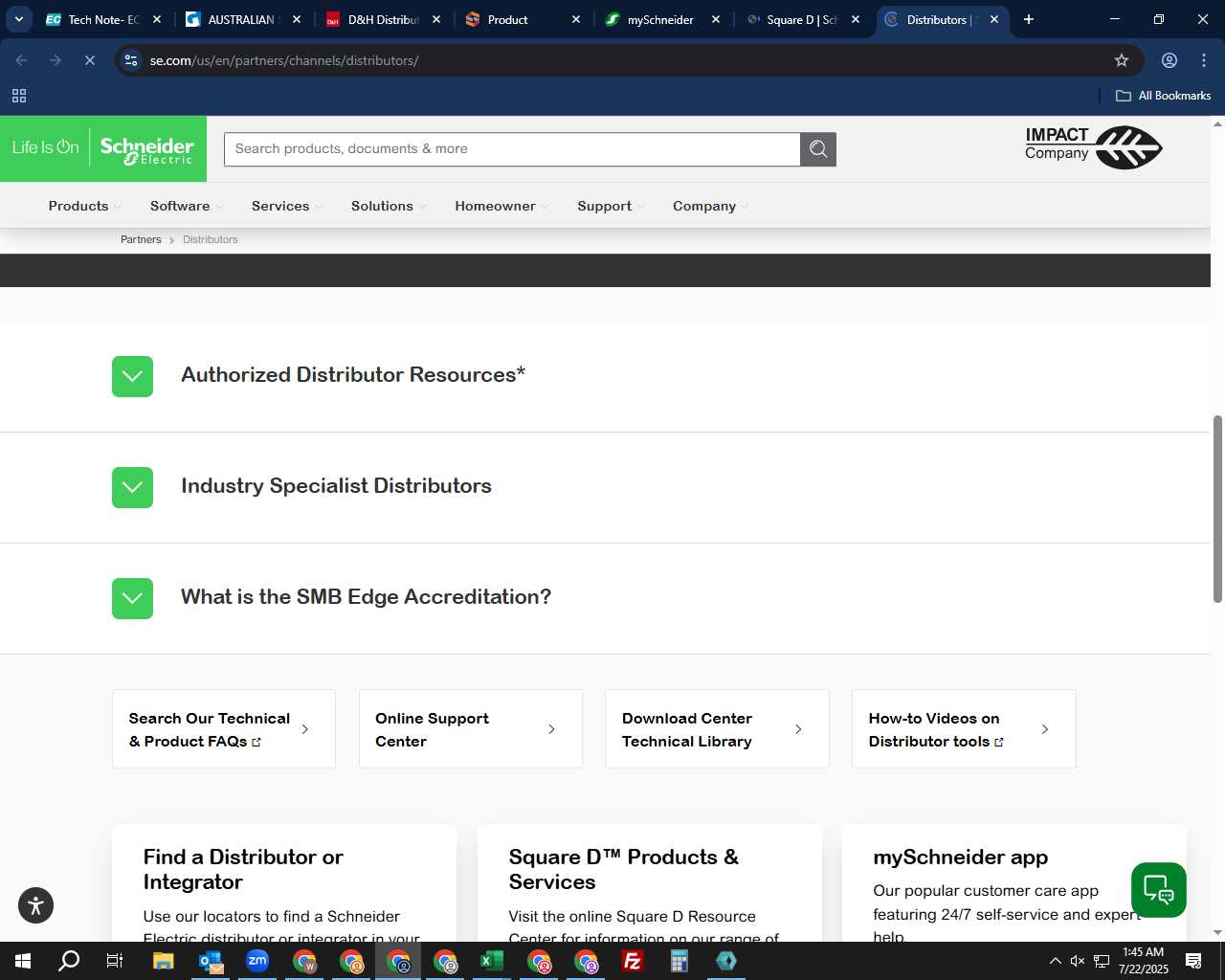Click the page vertical scrollbar thumb
The height and width of the screenshot is (980, 1225).
coord(1217,508)
